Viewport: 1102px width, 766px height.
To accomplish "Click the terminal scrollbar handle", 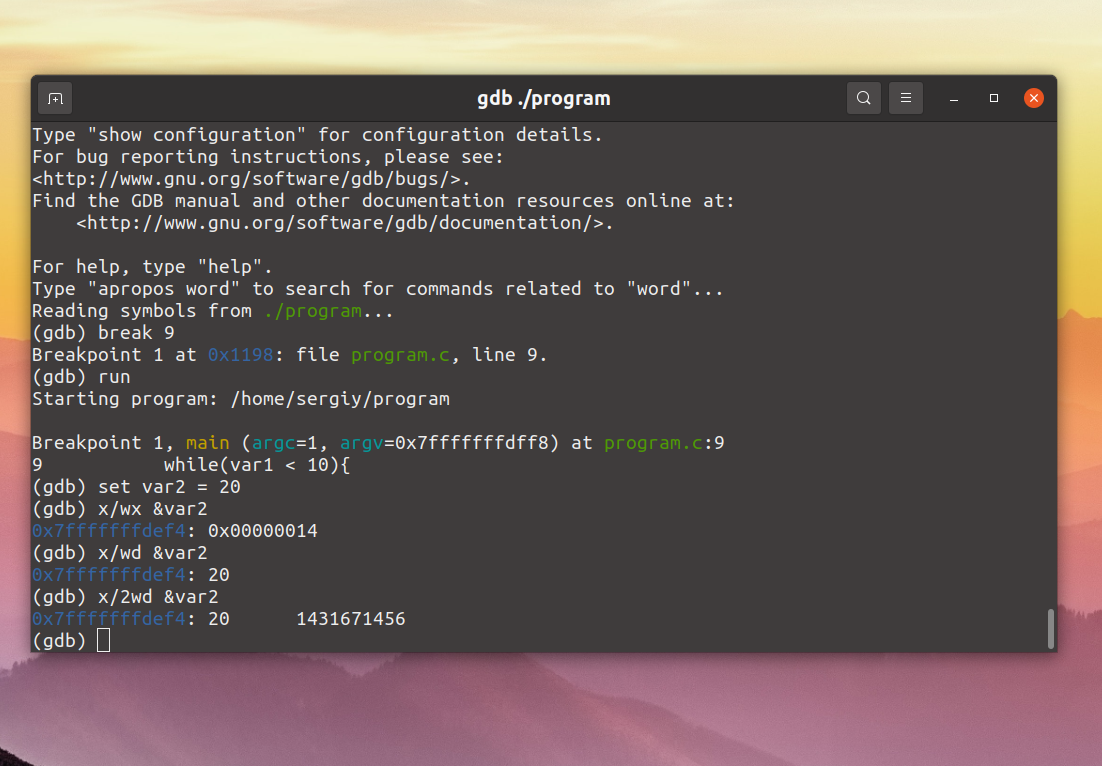I will 1051,629.
